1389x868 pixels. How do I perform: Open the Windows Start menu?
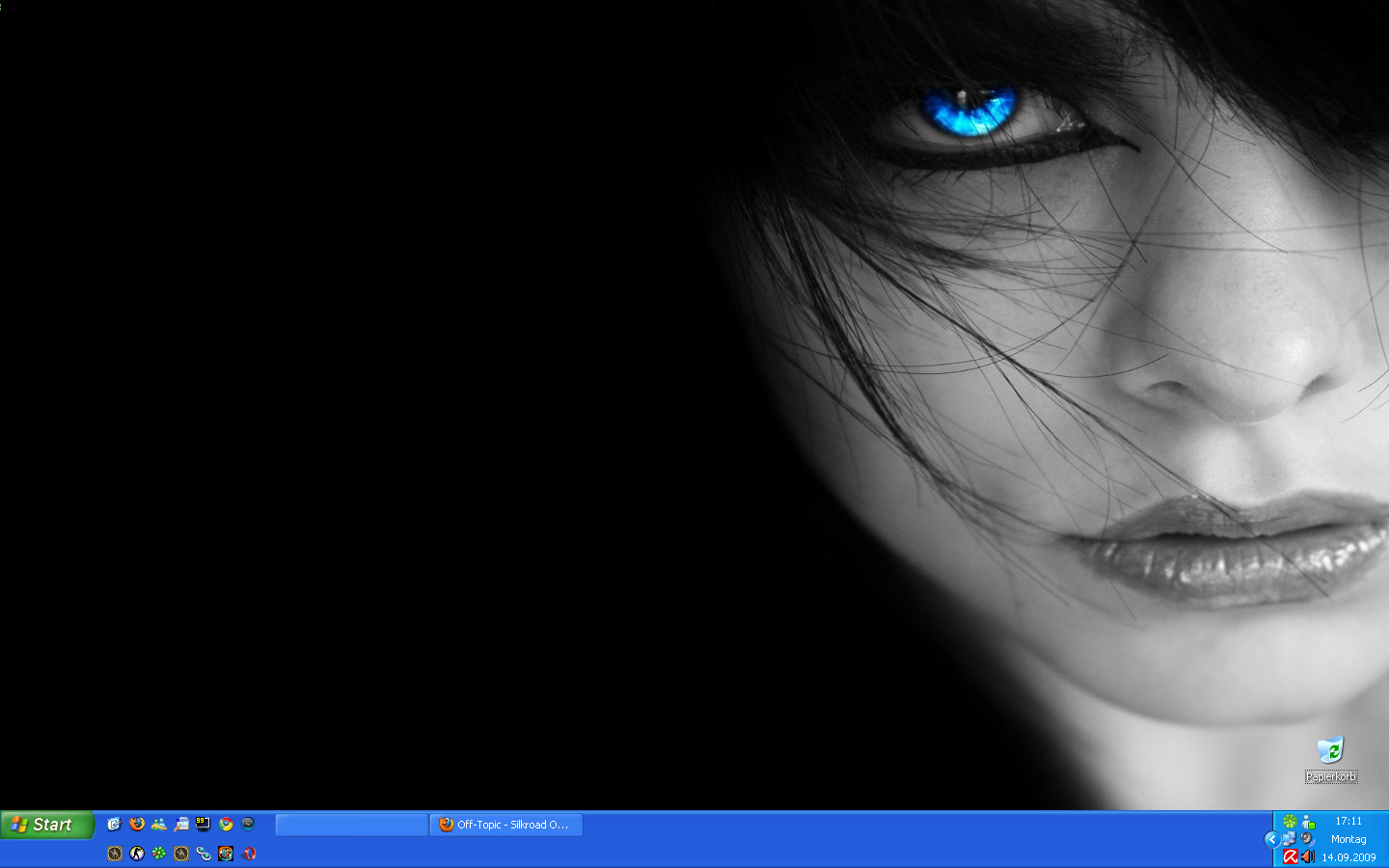46,825
